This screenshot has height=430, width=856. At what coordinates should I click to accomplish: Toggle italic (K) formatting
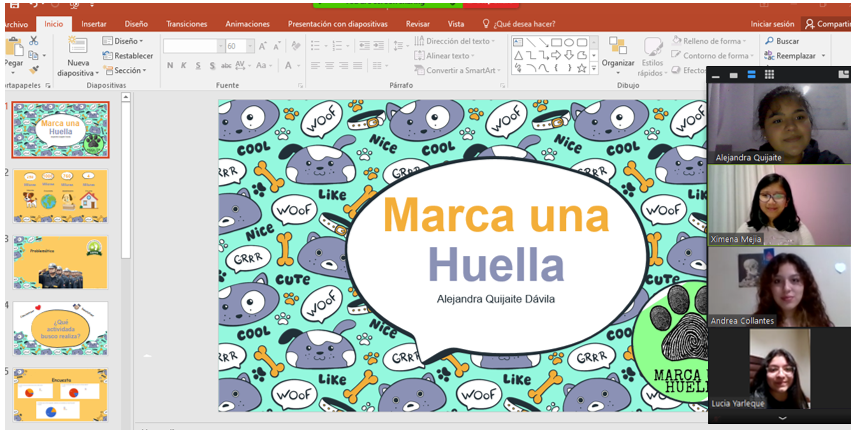click(x=184, y=66)
